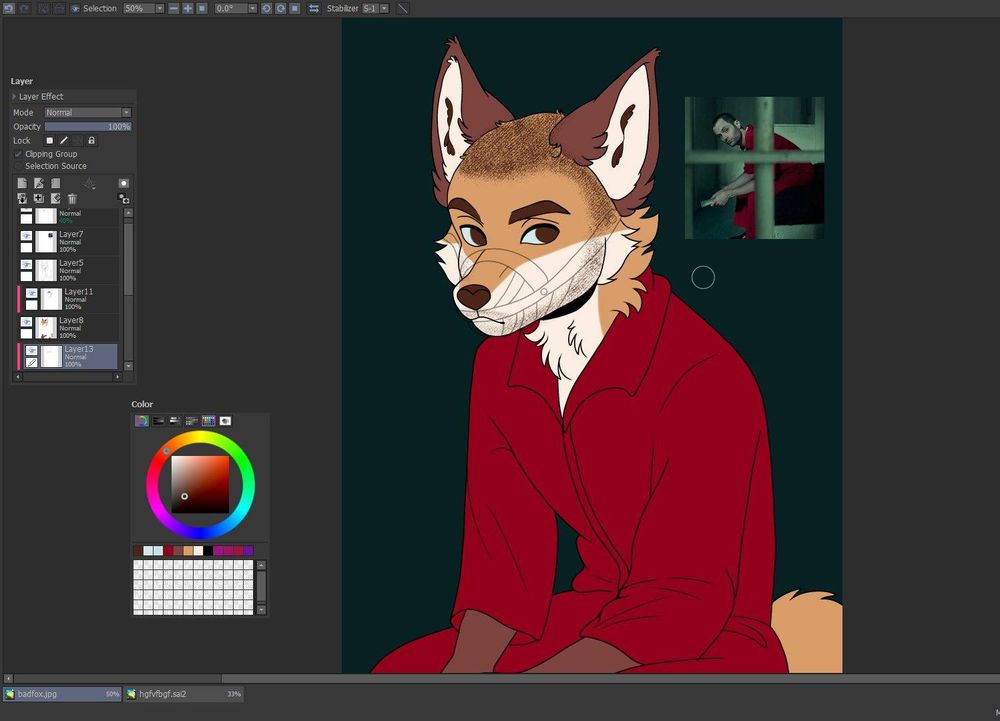This screenshot has height=721, width=1000.
Task: Open the zoom percentage dropdown showing 50%
Action: [159, 8]
